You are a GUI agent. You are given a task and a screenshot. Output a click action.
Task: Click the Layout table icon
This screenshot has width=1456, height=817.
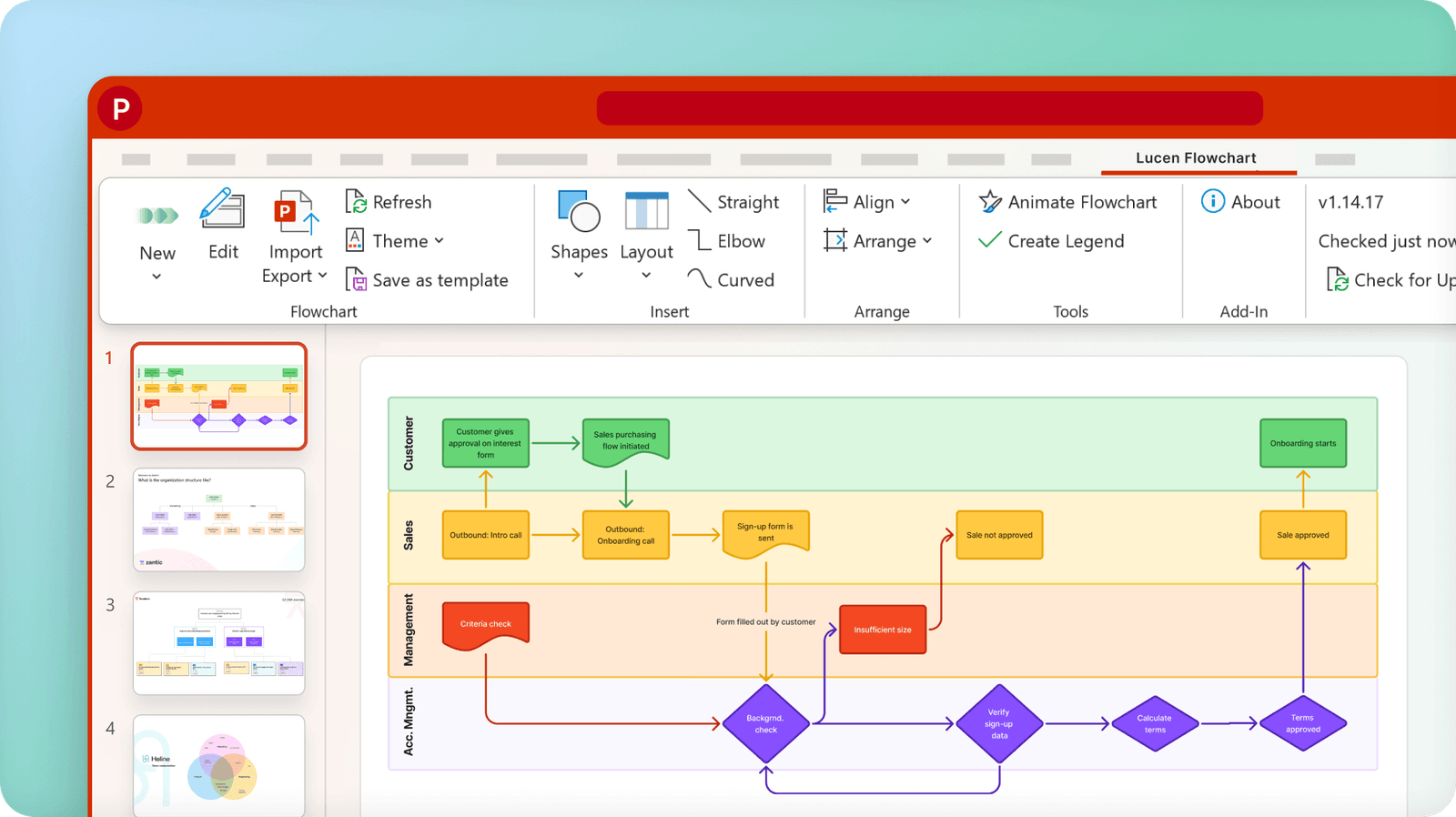647,211
